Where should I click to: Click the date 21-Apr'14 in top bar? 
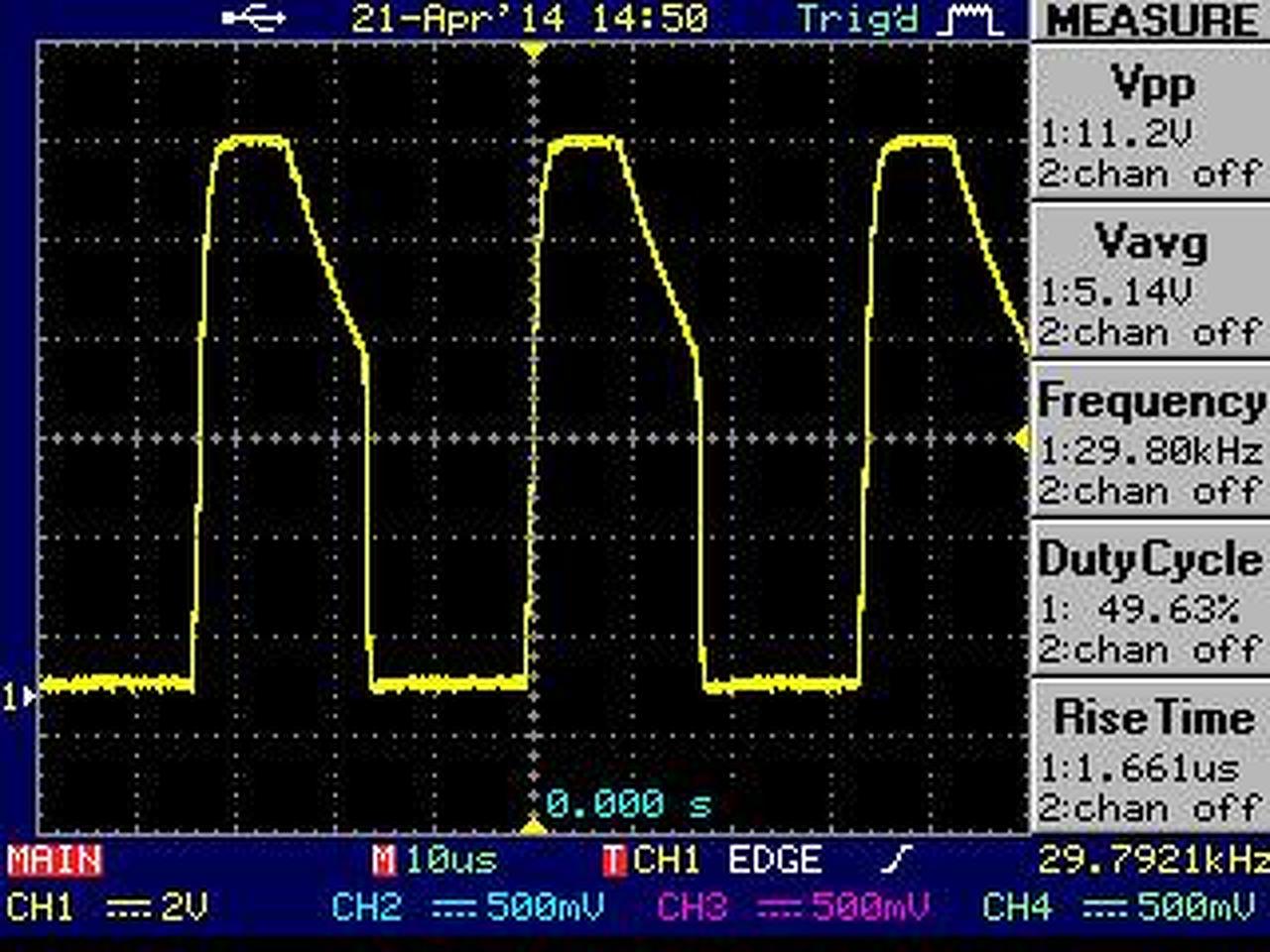tap(462, 19)
